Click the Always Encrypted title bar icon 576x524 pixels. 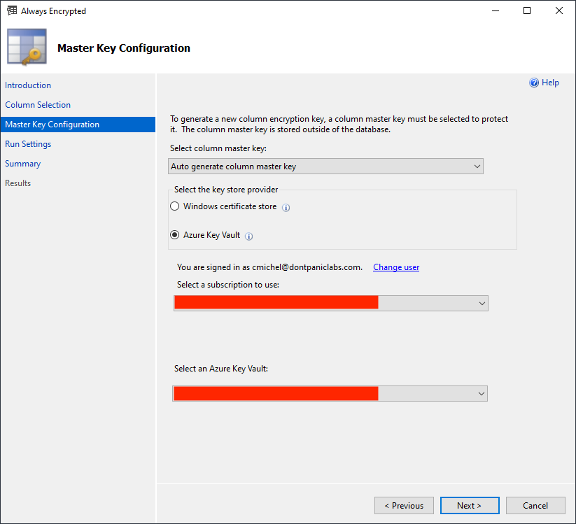pyautogui.click(x=12, y=11)
